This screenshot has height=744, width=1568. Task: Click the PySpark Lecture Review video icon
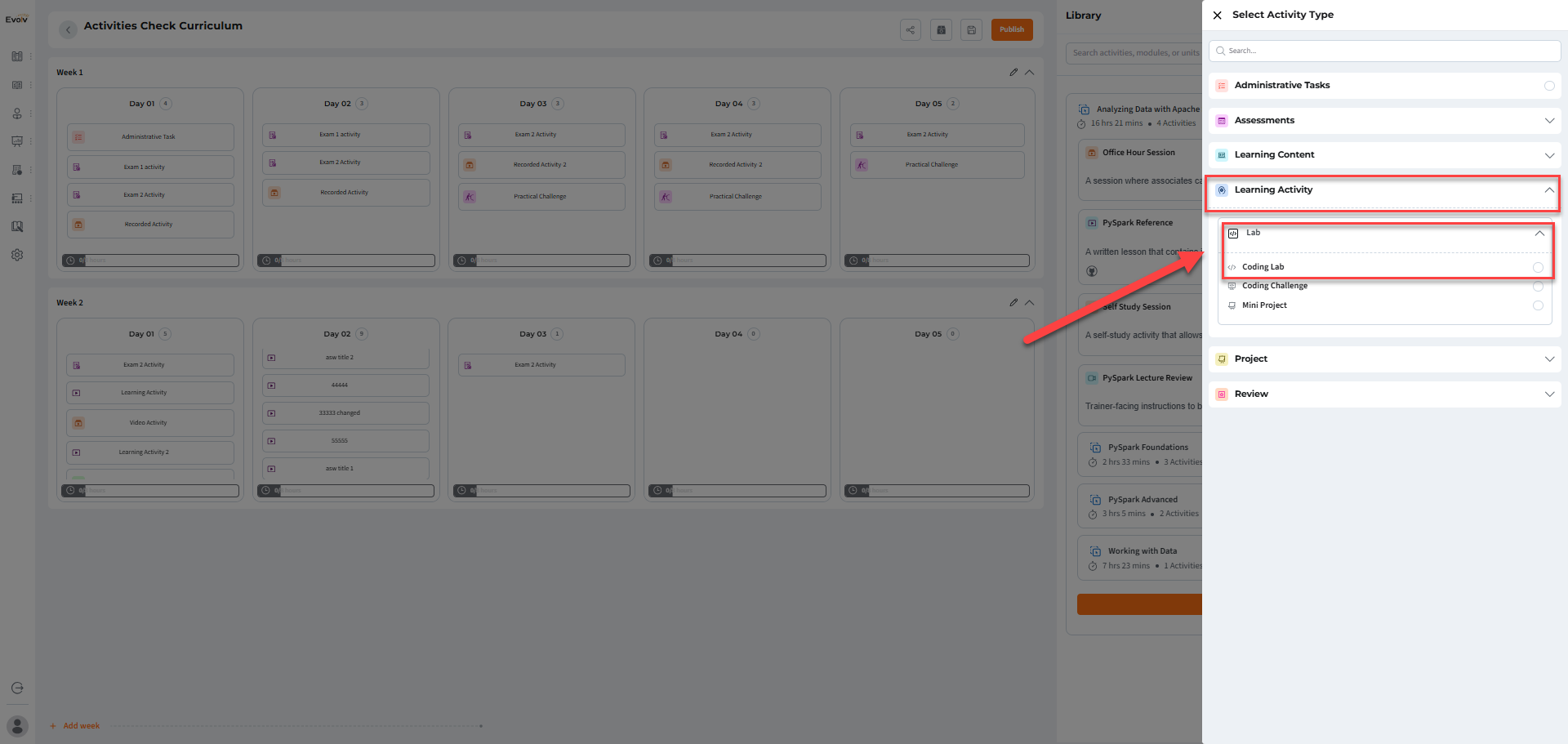coord(1092,378)
